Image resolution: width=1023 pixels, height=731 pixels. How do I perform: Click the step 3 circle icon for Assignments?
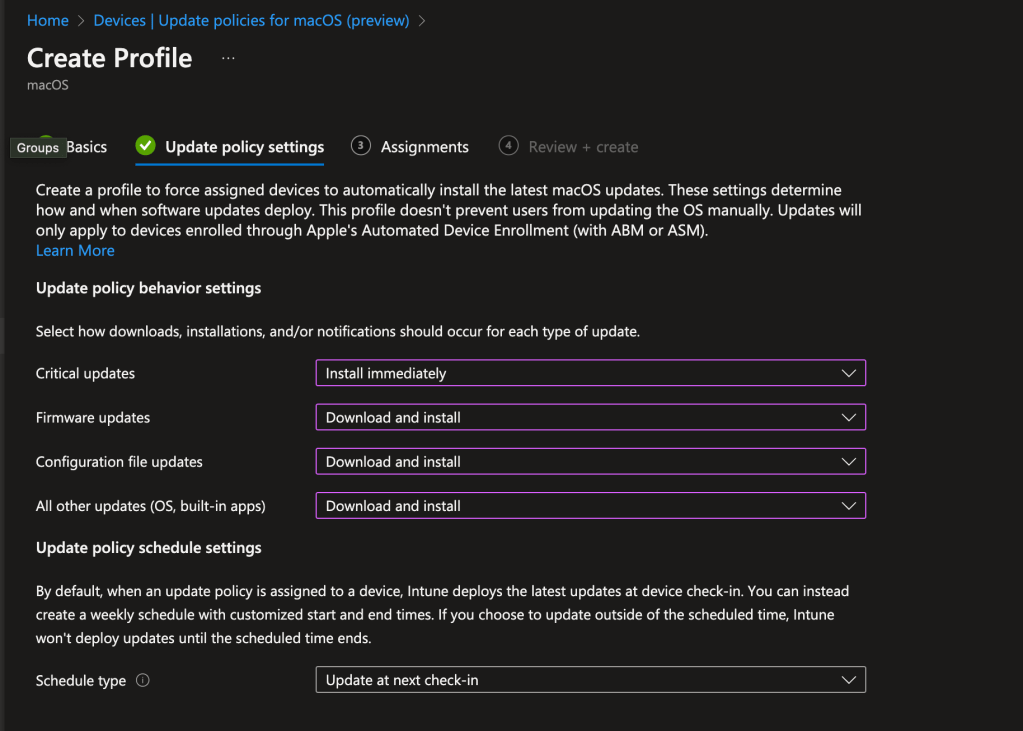pos(361,146)
